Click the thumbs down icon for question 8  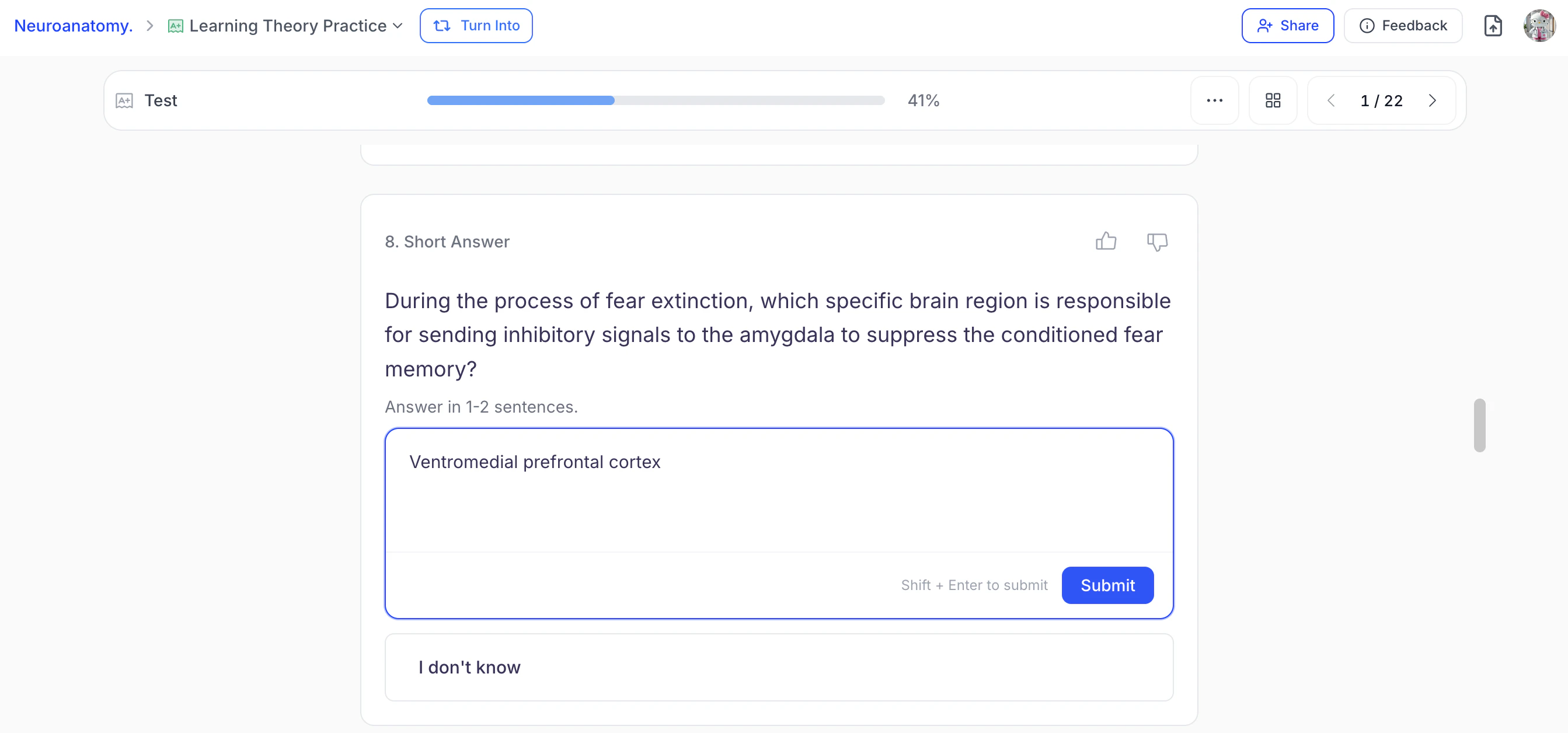pyautogui.click(x=1156, y=242)
